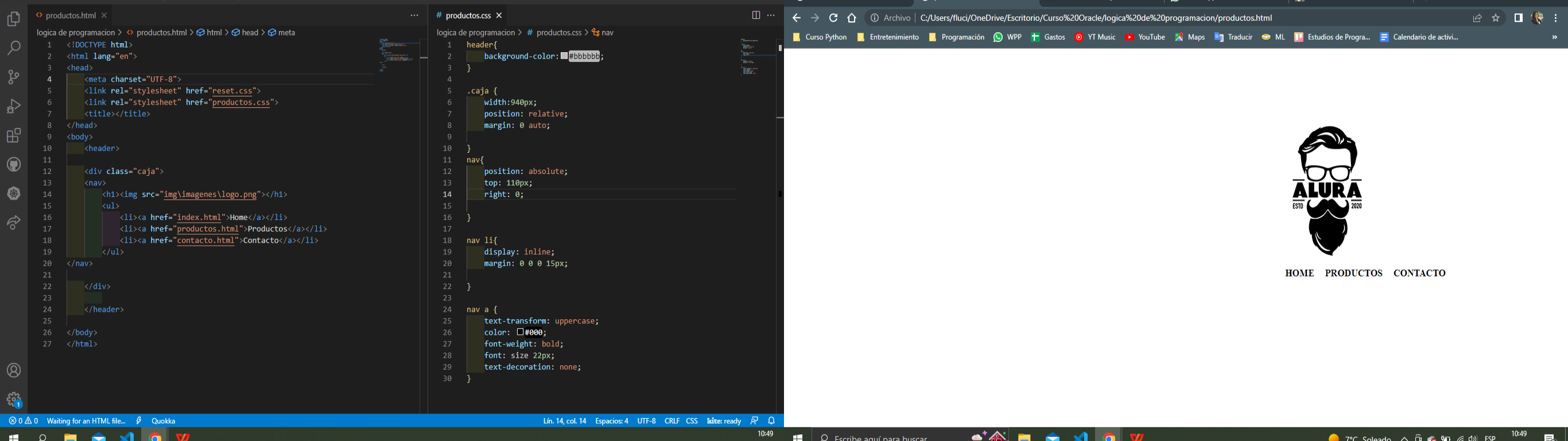The image size is (1568, 441).
Task: Reload the productos.html page in Chrome
Action: point(833,18)
